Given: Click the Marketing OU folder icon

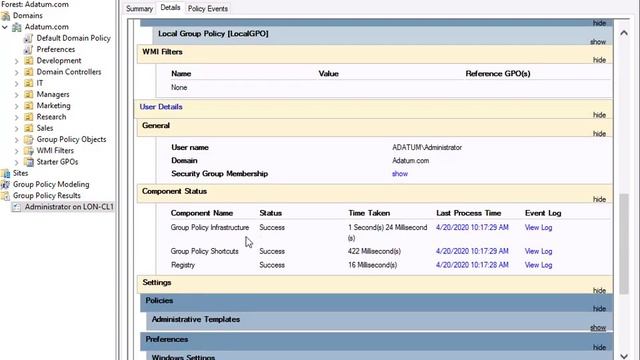Looking at the screenshot, I should pyautogui.click(x=29, y=106).
